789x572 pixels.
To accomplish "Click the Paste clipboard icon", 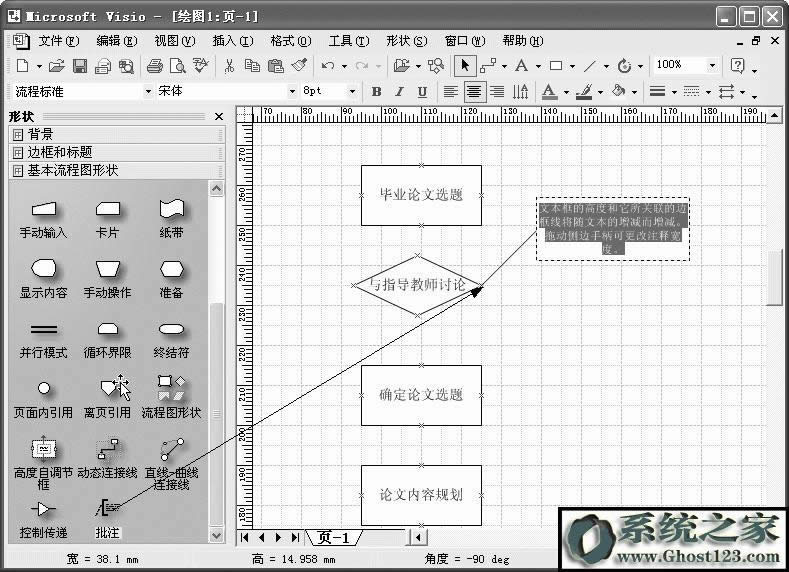I will 275,65.
